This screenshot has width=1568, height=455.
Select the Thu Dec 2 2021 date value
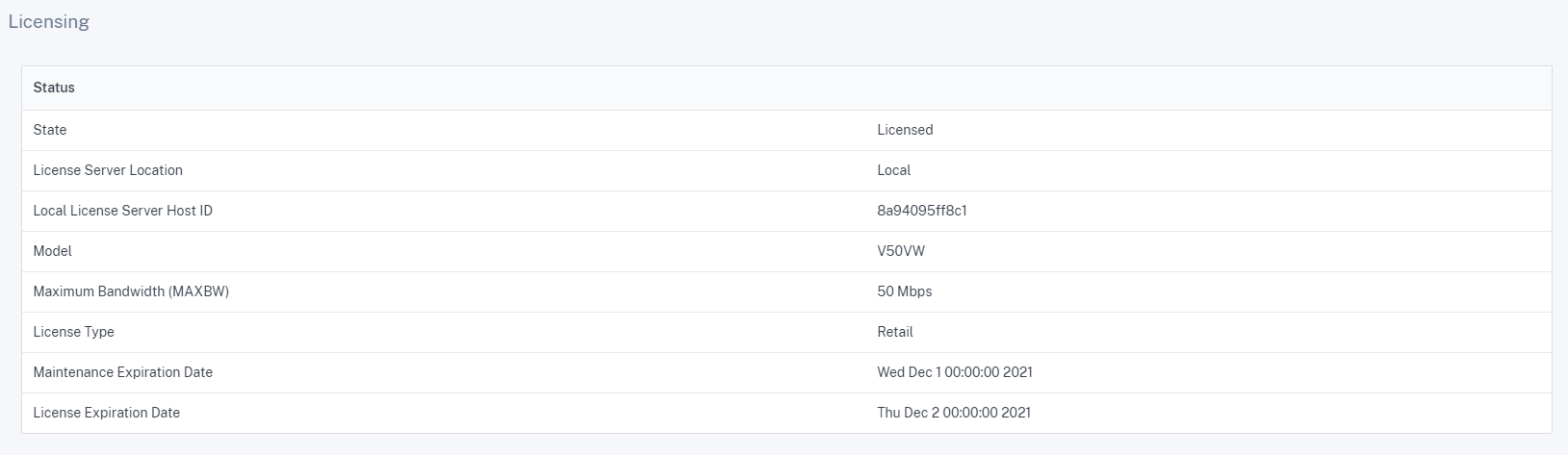pyautogui.click(x=954, y=413)
